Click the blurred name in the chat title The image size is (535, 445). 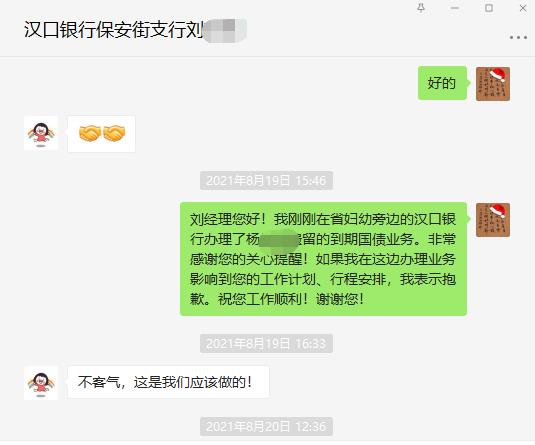pyautogui.click(x=225, y=31)
